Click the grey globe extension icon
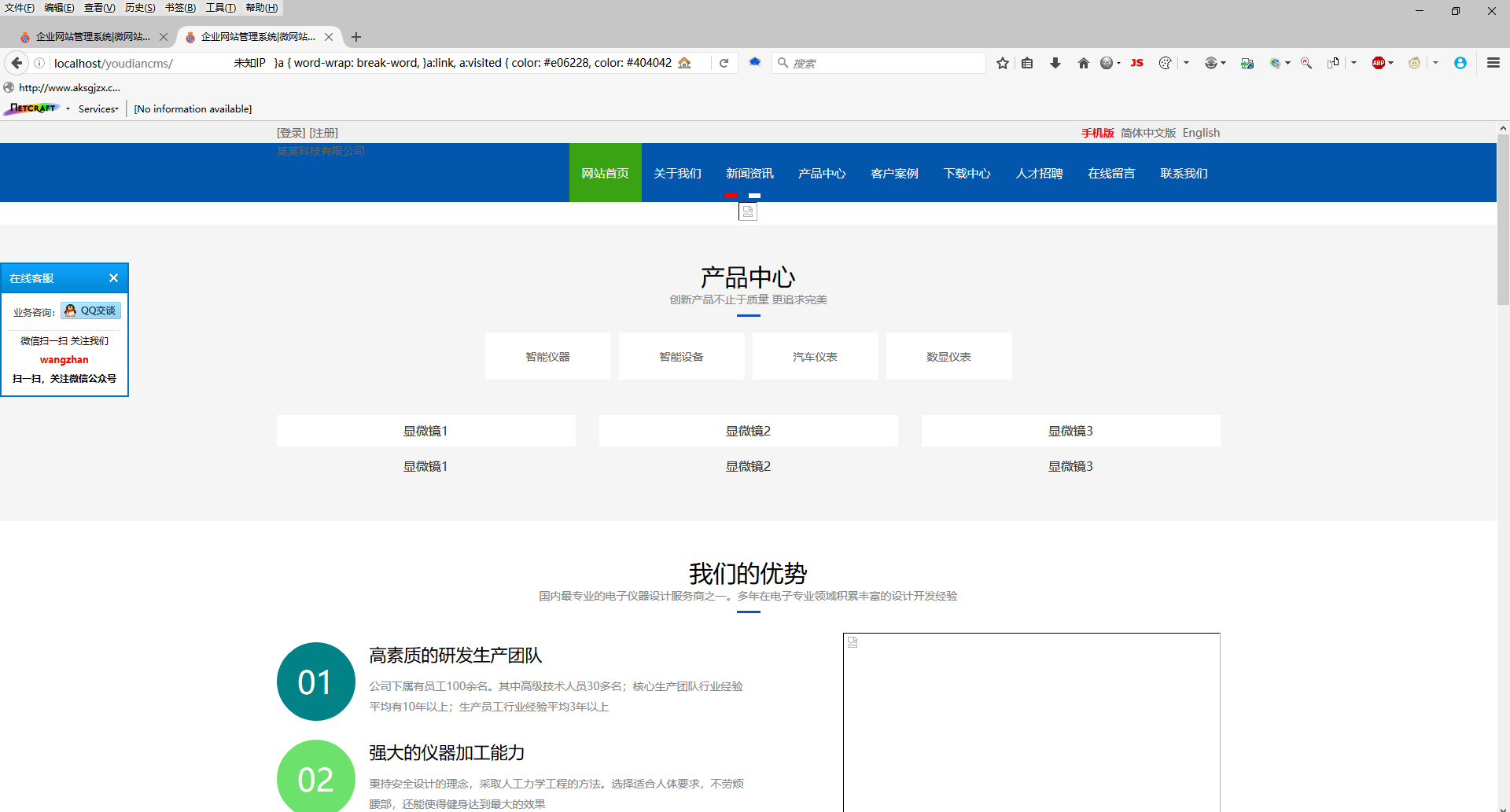Screen dimensions: 1510x812 pos(1106,63)
